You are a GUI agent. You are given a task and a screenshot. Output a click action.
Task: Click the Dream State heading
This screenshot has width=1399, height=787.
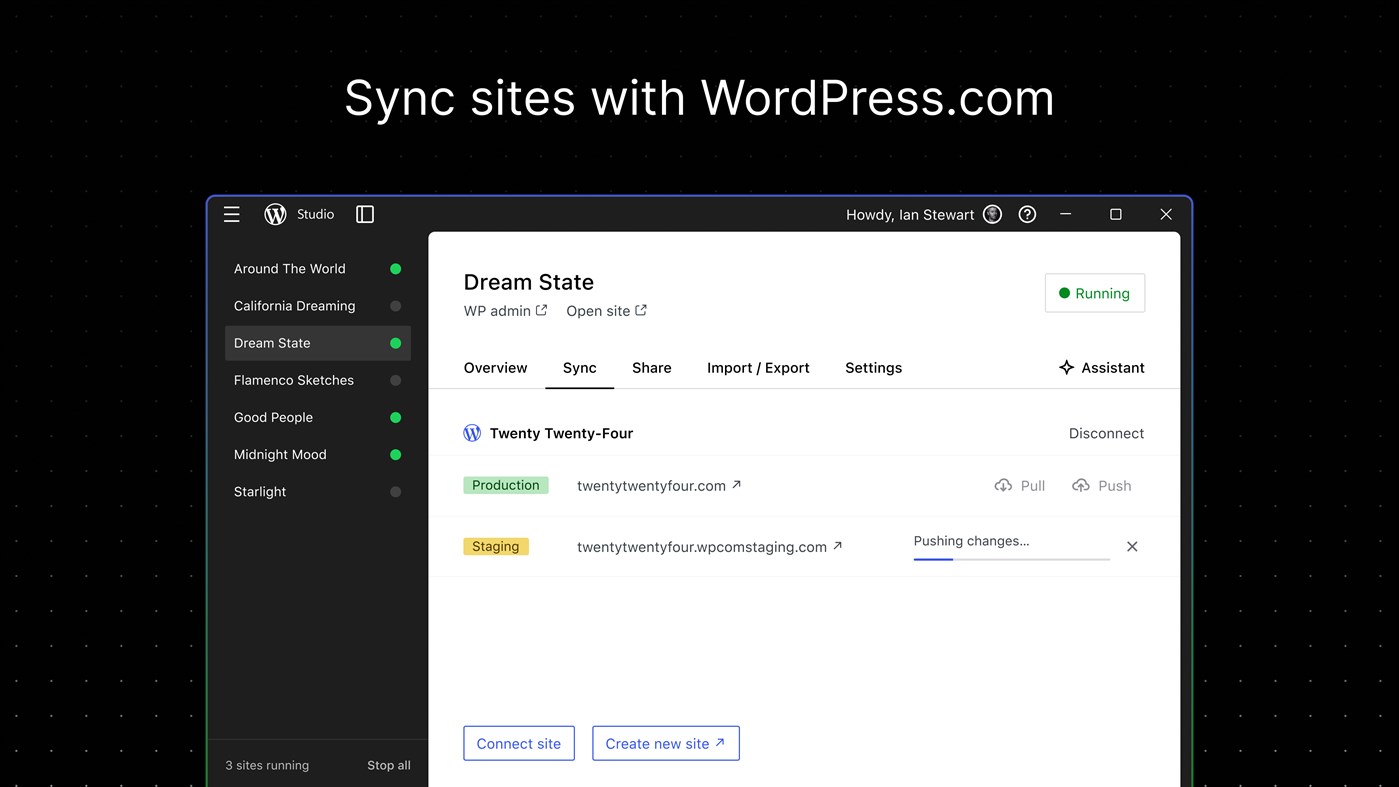coord(529,282)
